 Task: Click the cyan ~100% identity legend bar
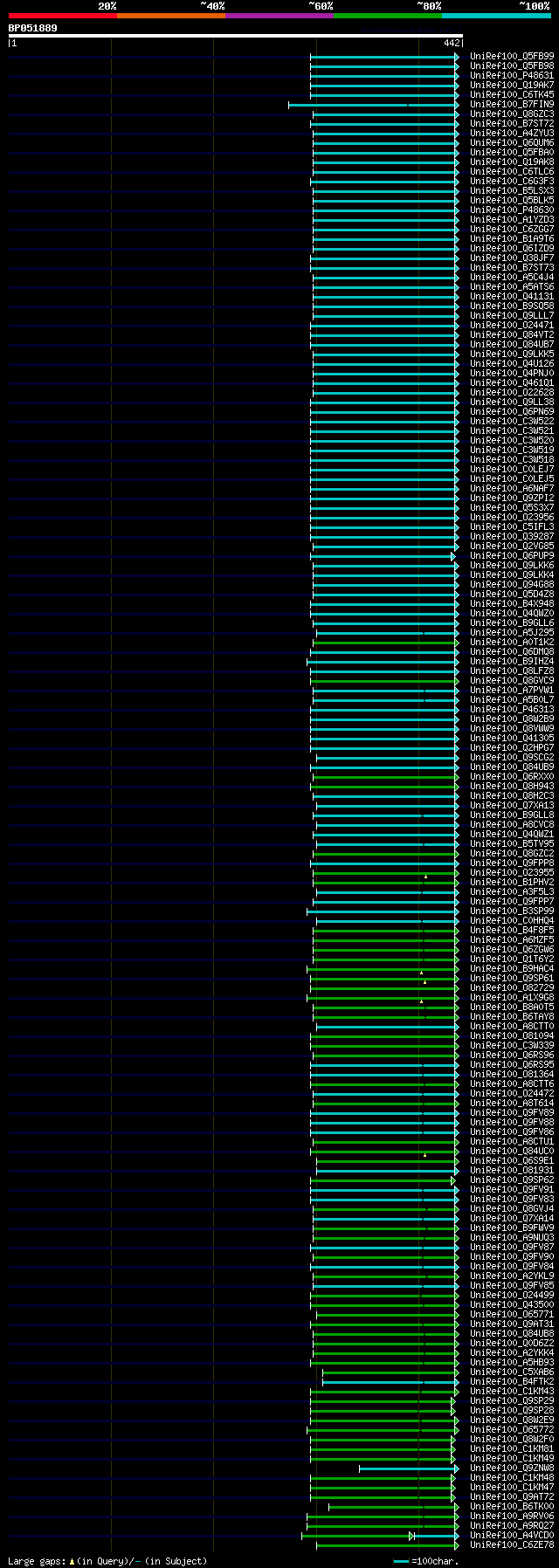click(x=496, y=16)
